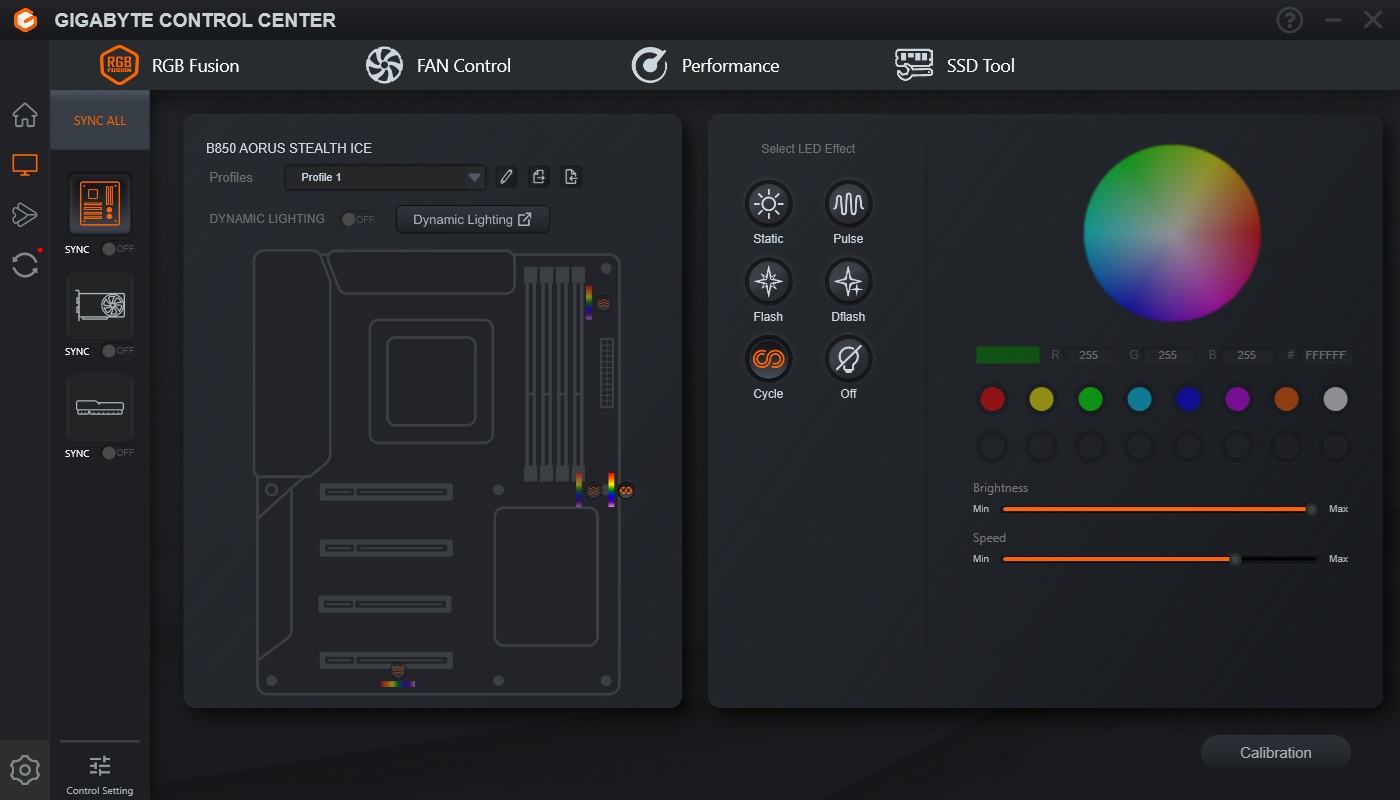Toggle the DYNAMIC LIGHTING switch

[x=356, y=219]
